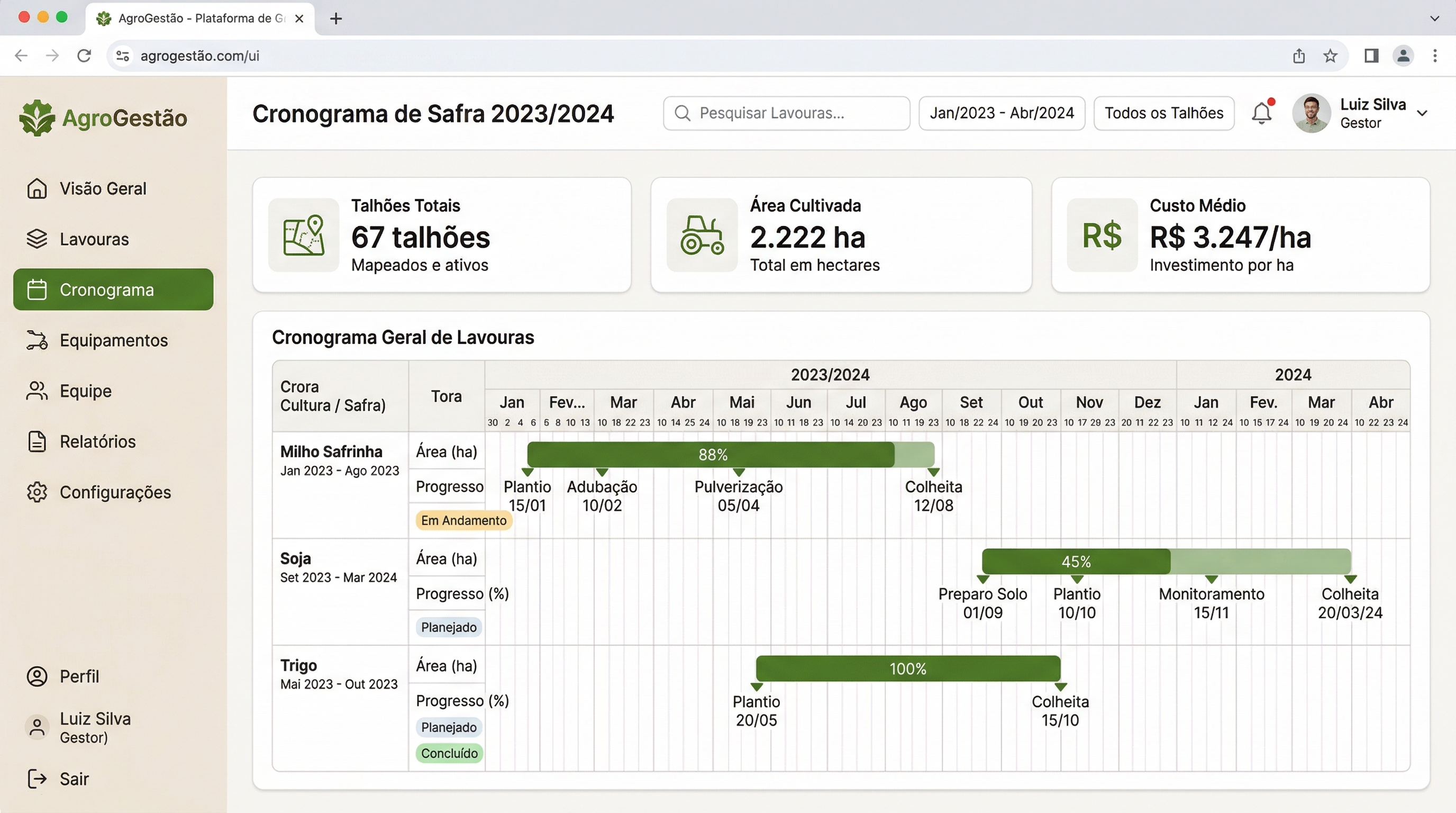Open the browser side panel icon
The height and width of the screenshot is (813, 1456).
(x=1371, y=56)
